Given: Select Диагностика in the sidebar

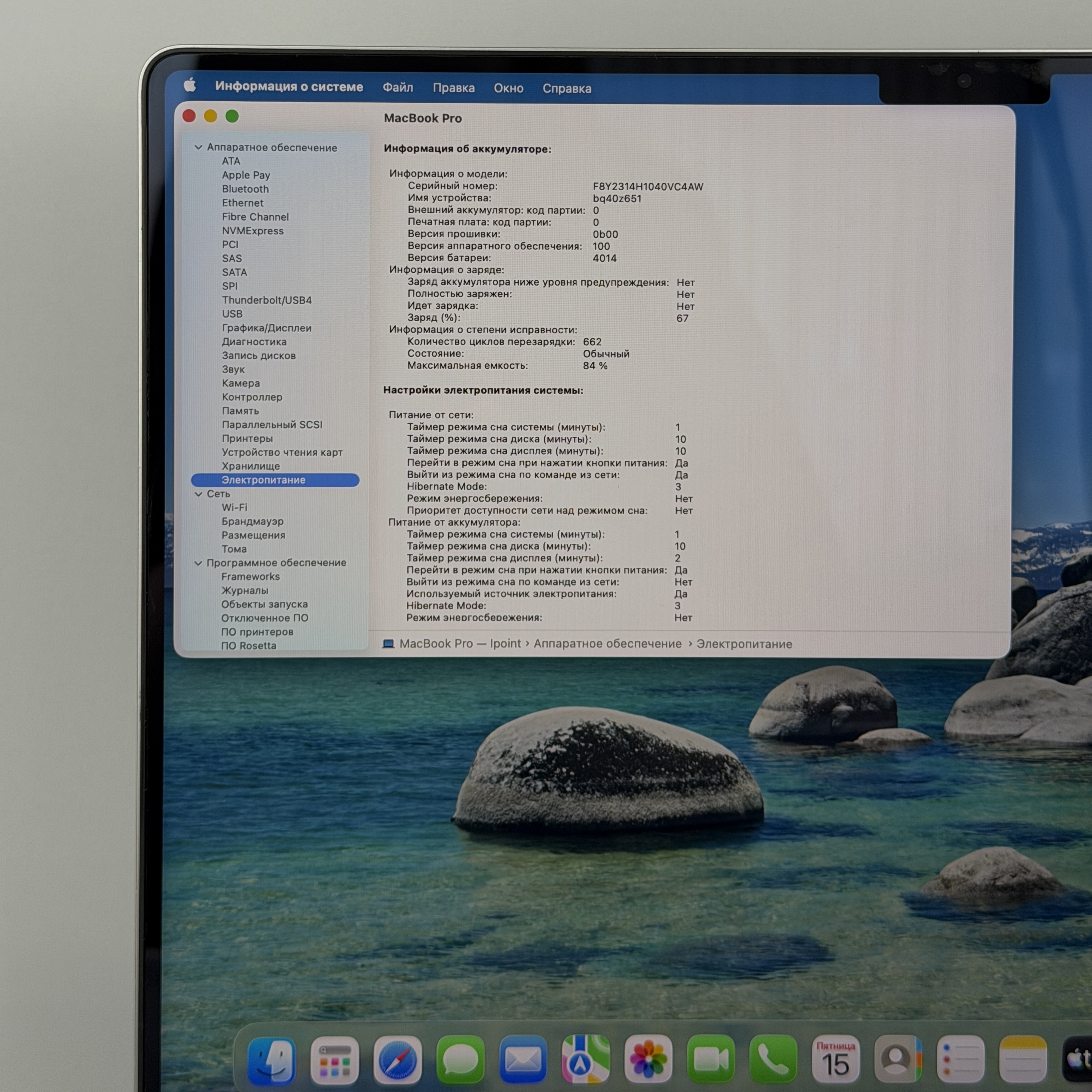Looking at the screenshot, I should point(254,341).
